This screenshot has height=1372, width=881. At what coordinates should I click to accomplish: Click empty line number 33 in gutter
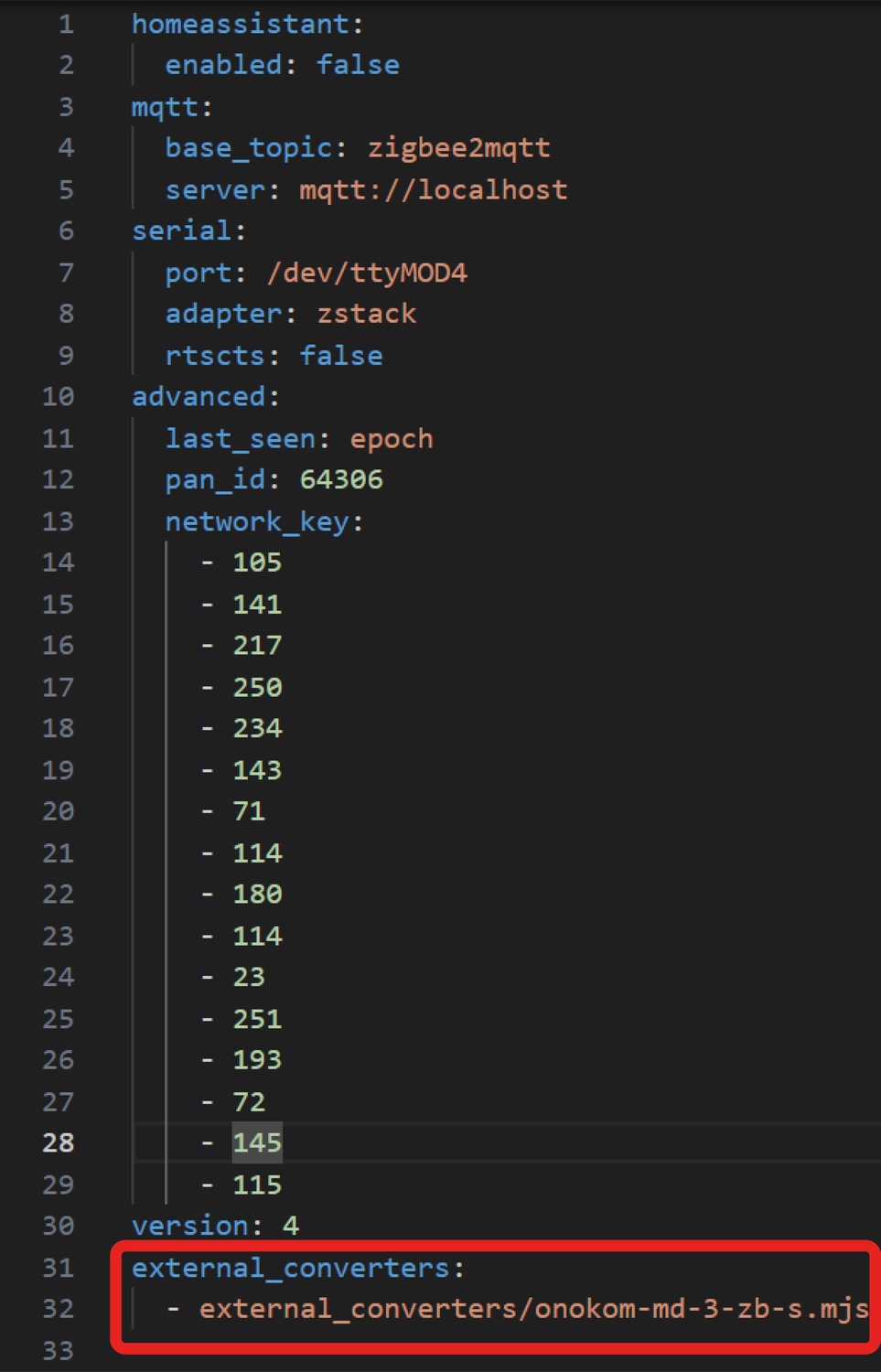point(58,1350)
